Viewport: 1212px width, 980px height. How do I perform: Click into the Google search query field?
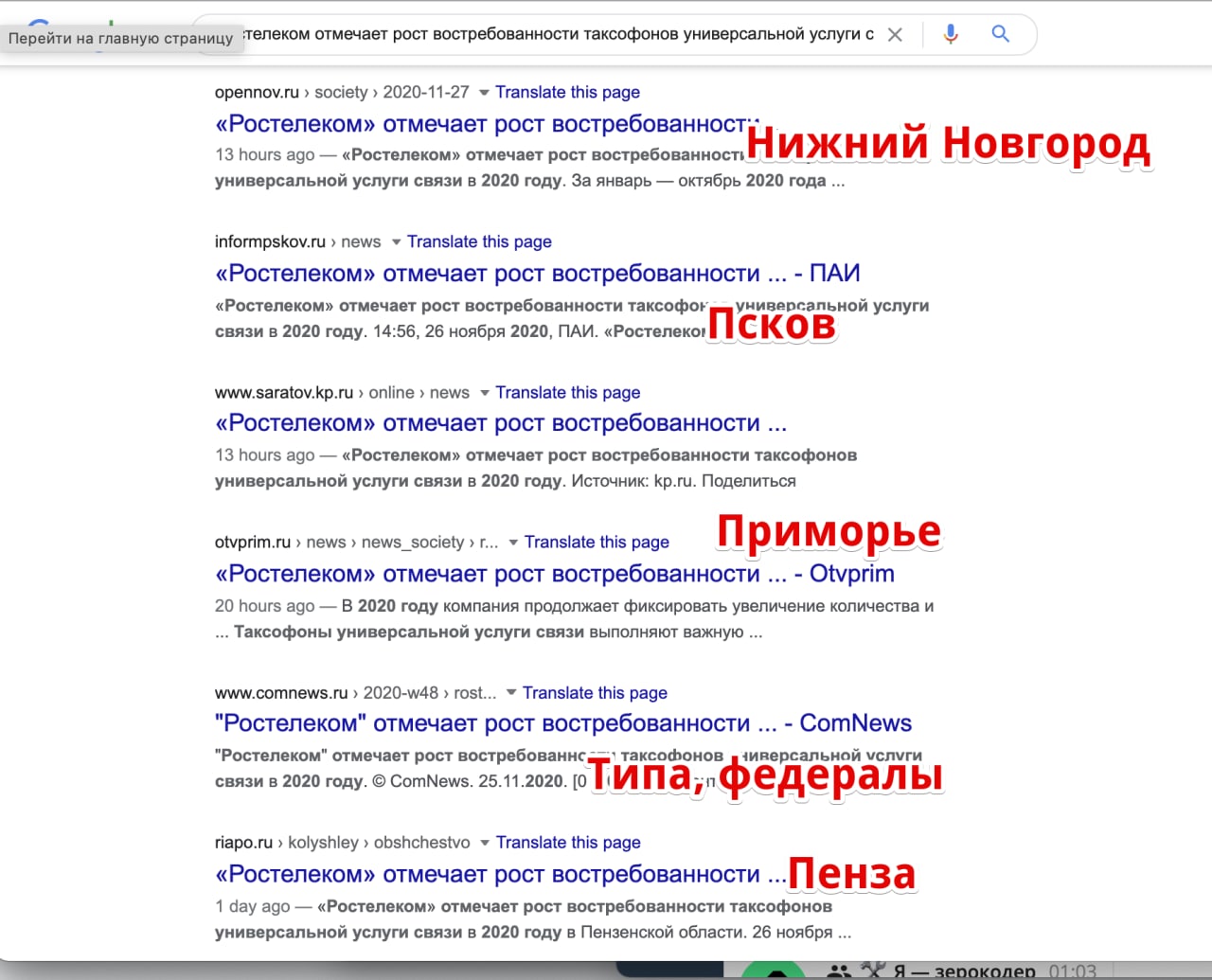click(x=559, y=35)
